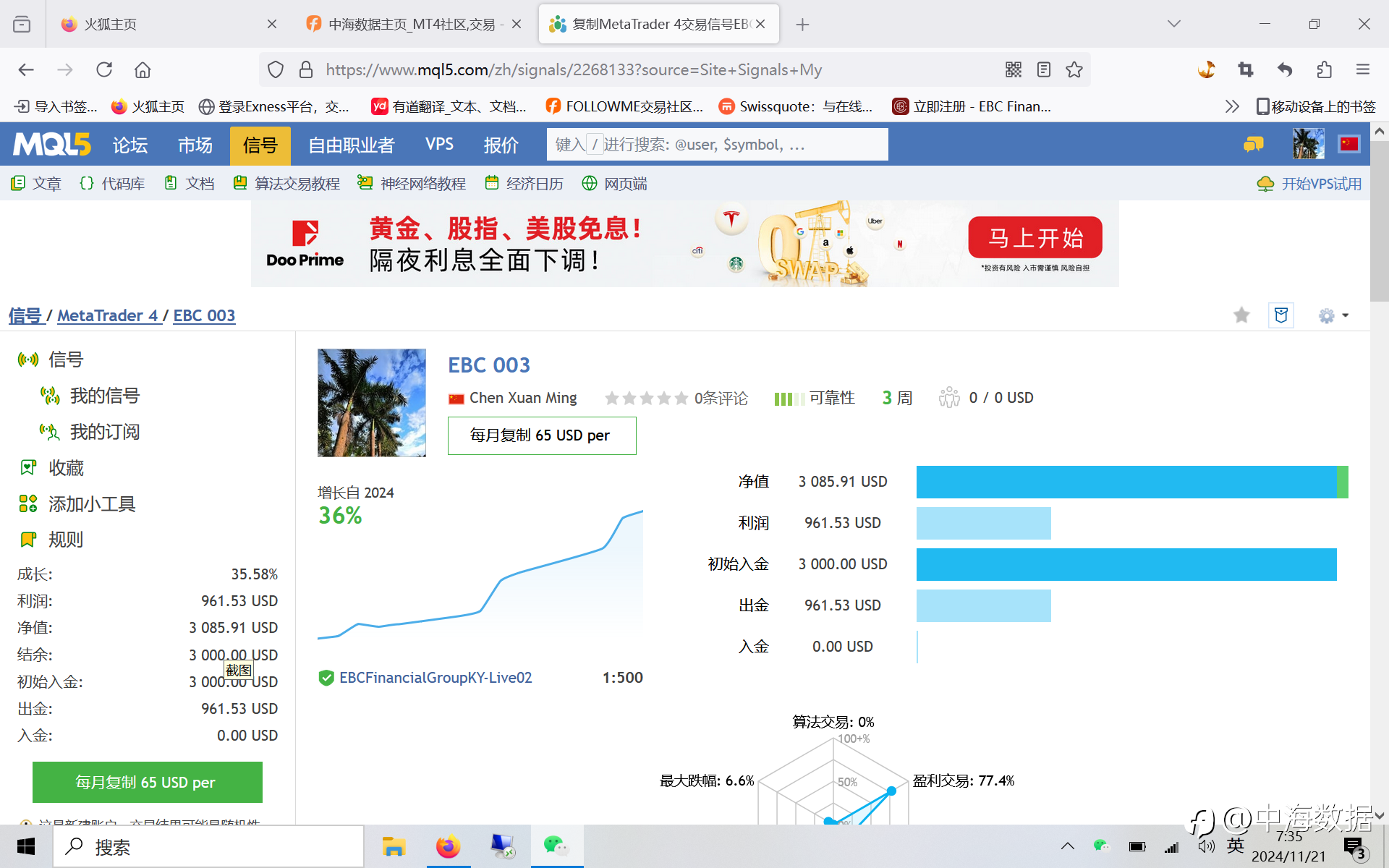The image size is (1389, 868).
Task: Open the messages chat icon in MQL5 header
Action: 1253,145
